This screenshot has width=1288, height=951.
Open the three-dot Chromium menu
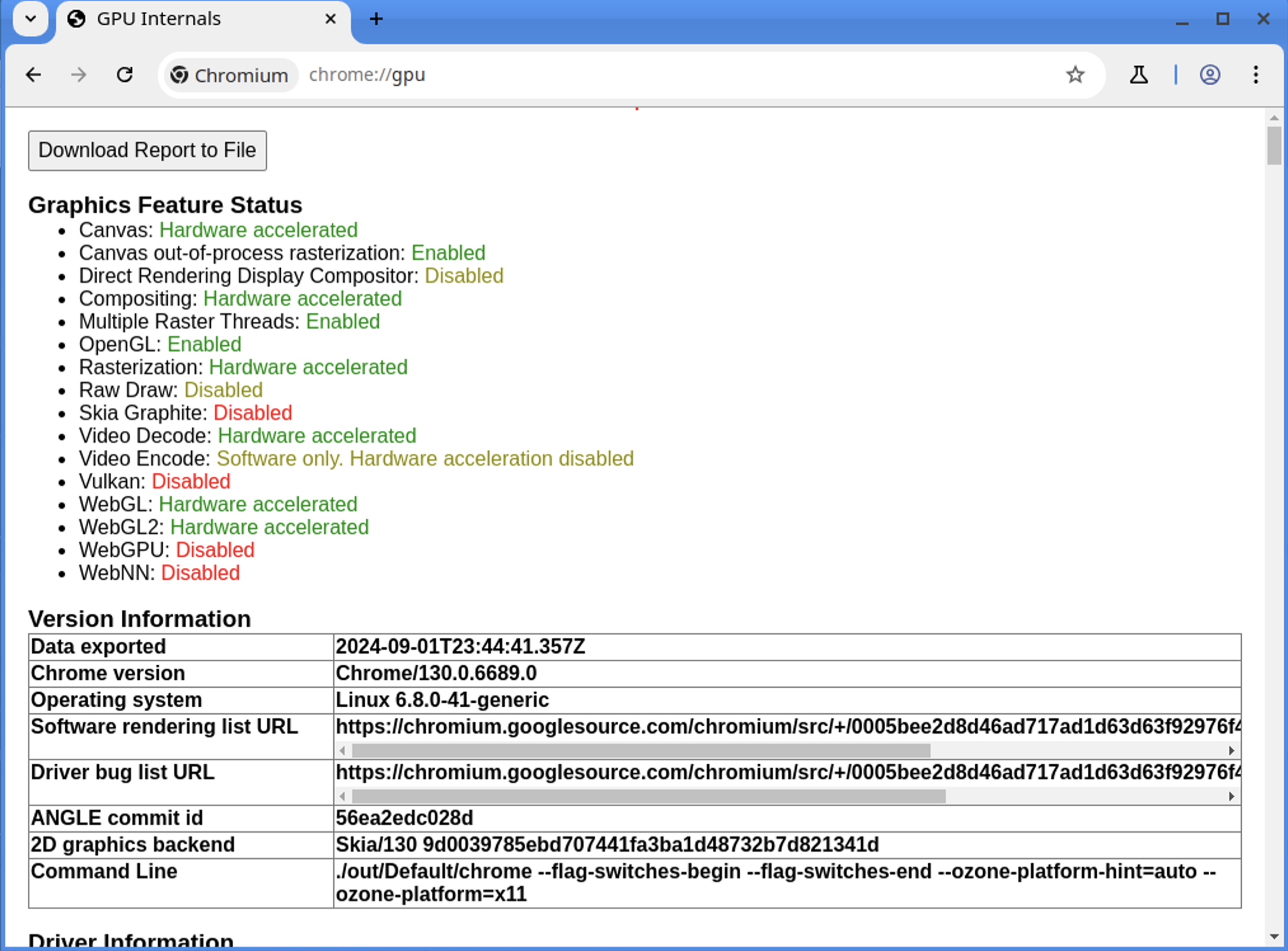click(x=1256, y=75)
